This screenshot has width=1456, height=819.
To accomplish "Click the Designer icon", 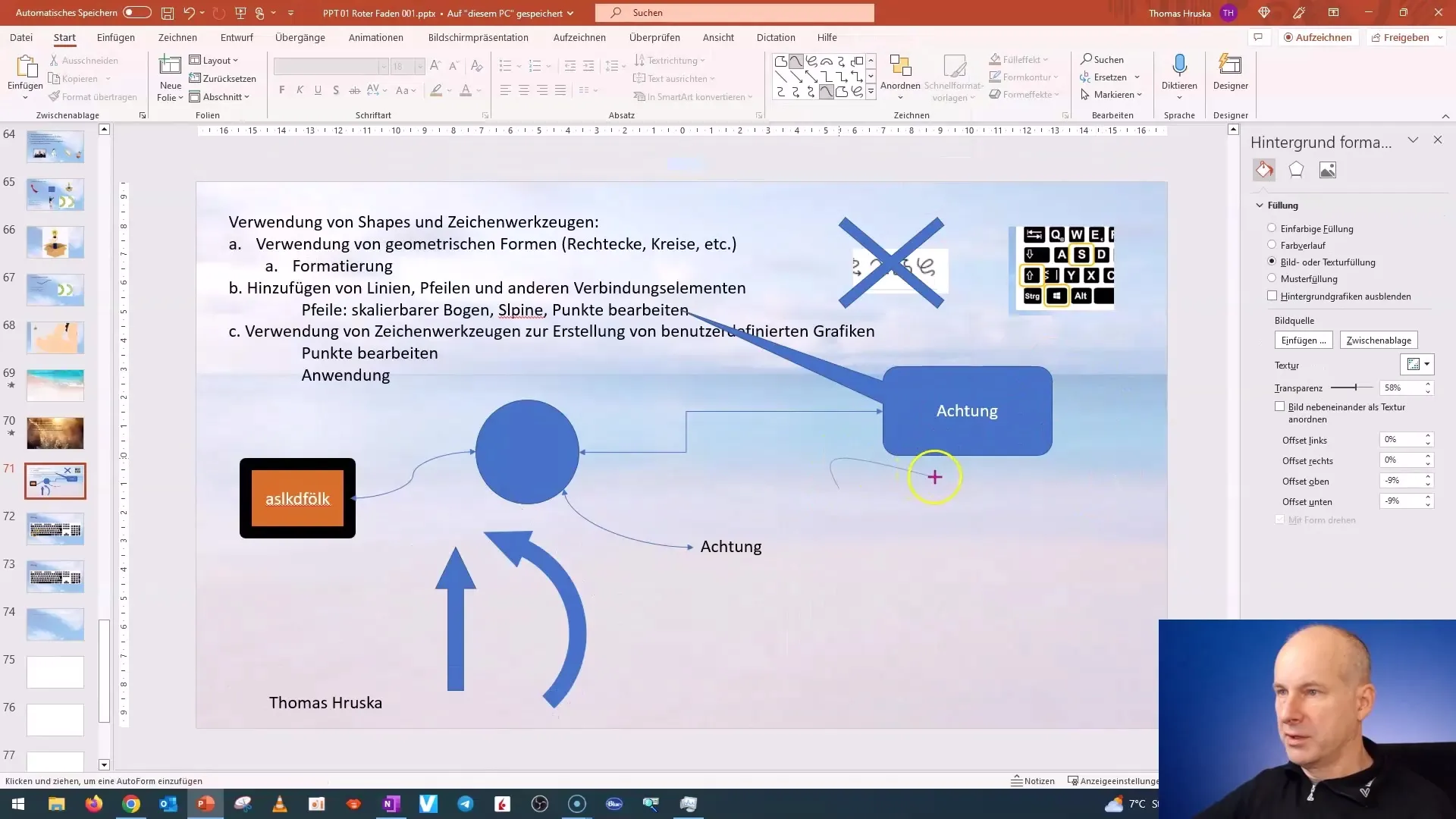I will (x=1230, y=65).
